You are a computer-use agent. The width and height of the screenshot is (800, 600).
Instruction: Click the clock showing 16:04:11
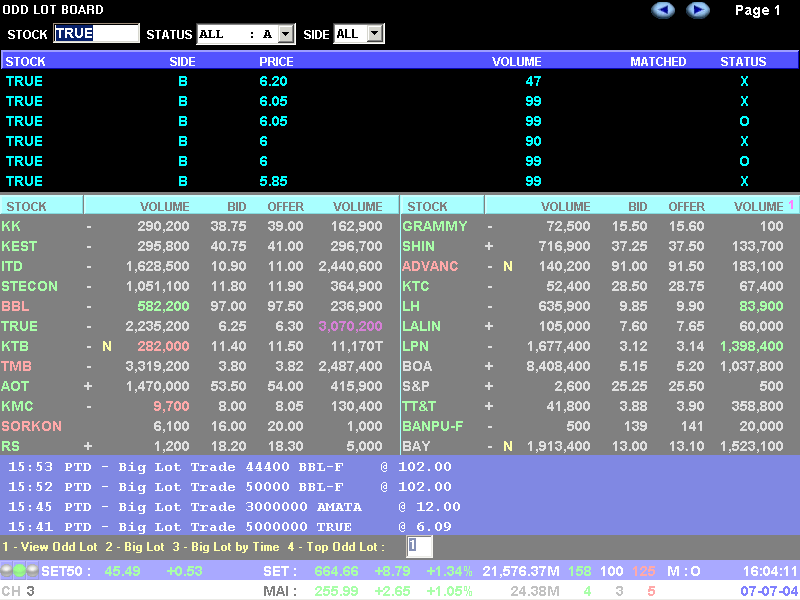pos(770,571)
